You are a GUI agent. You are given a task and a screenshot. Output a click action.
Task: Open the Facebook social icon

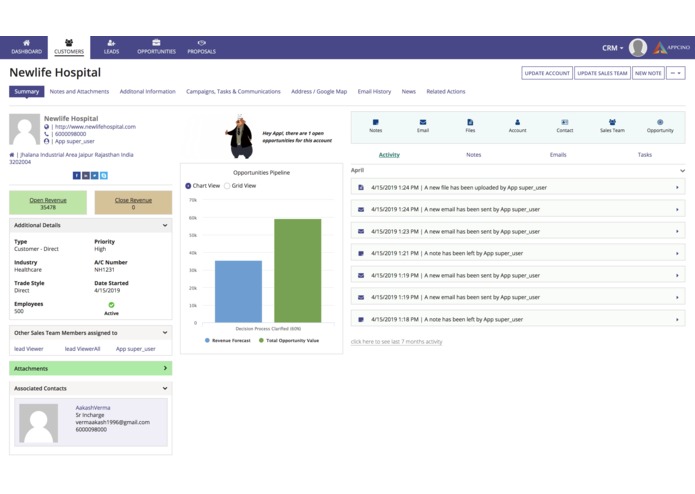pos(77,175)
